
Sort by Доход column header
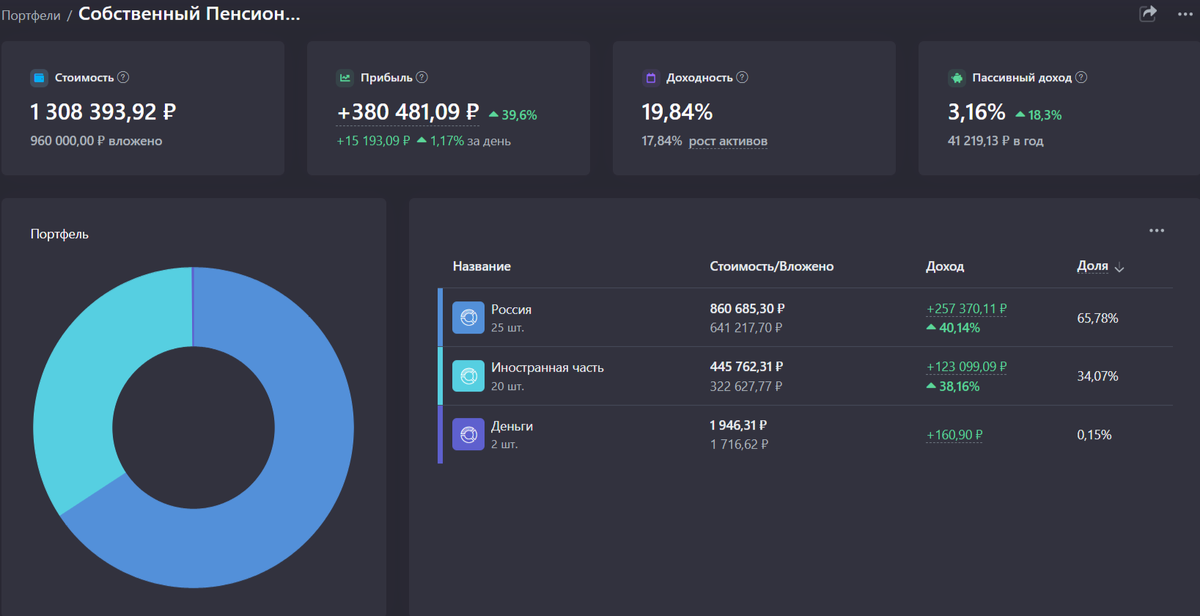click(945, 267)
